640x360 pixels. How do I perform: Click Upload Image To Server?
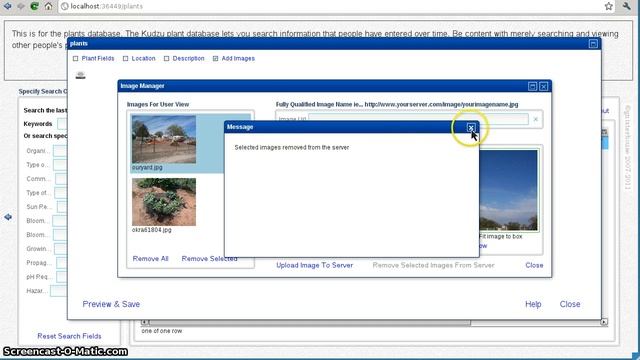click(x=314, y=265)
